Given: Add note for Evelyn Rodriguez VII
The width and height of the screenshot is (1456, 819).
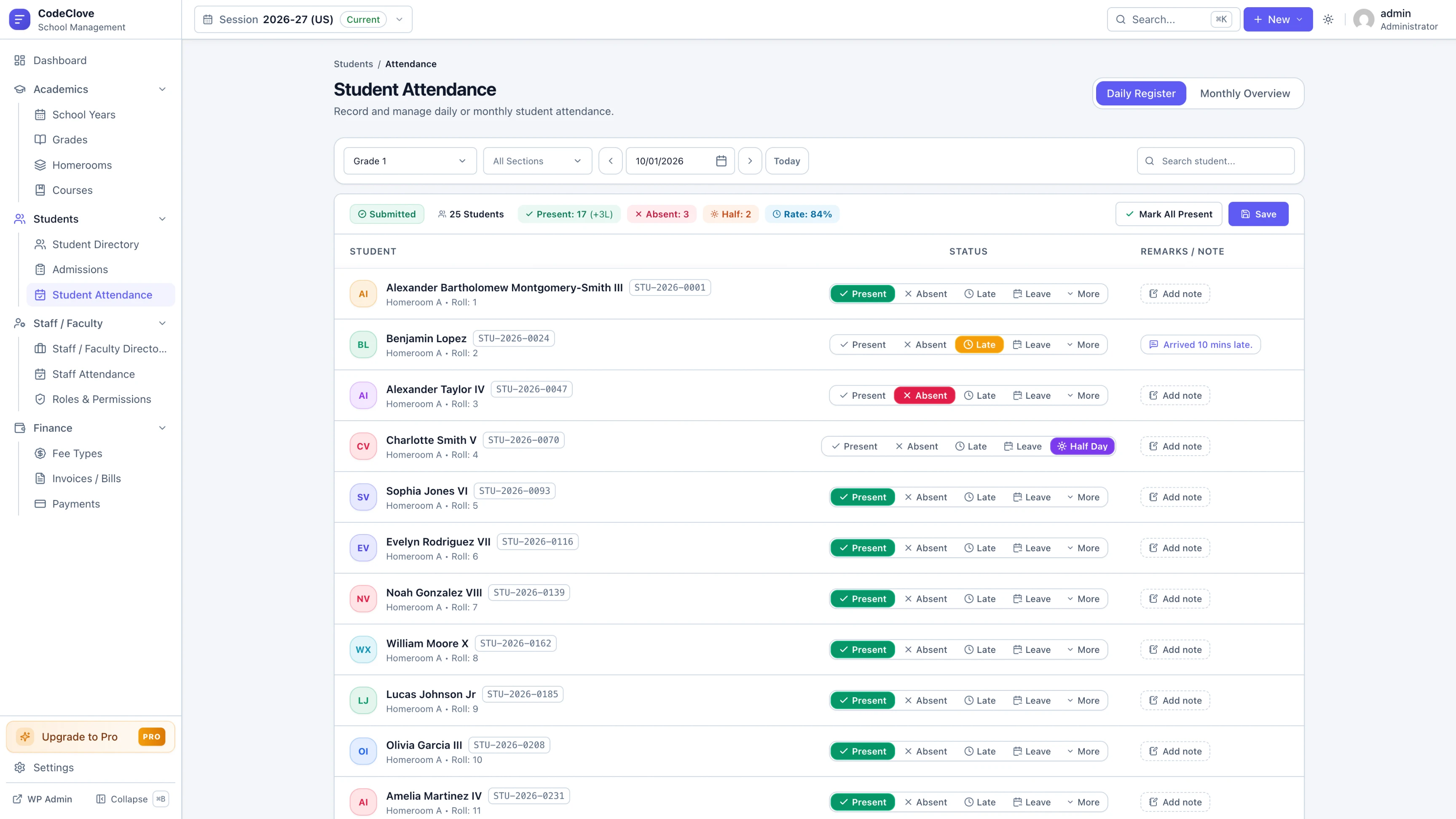Looking at the screenshot, I should [x=1175, y=548].
